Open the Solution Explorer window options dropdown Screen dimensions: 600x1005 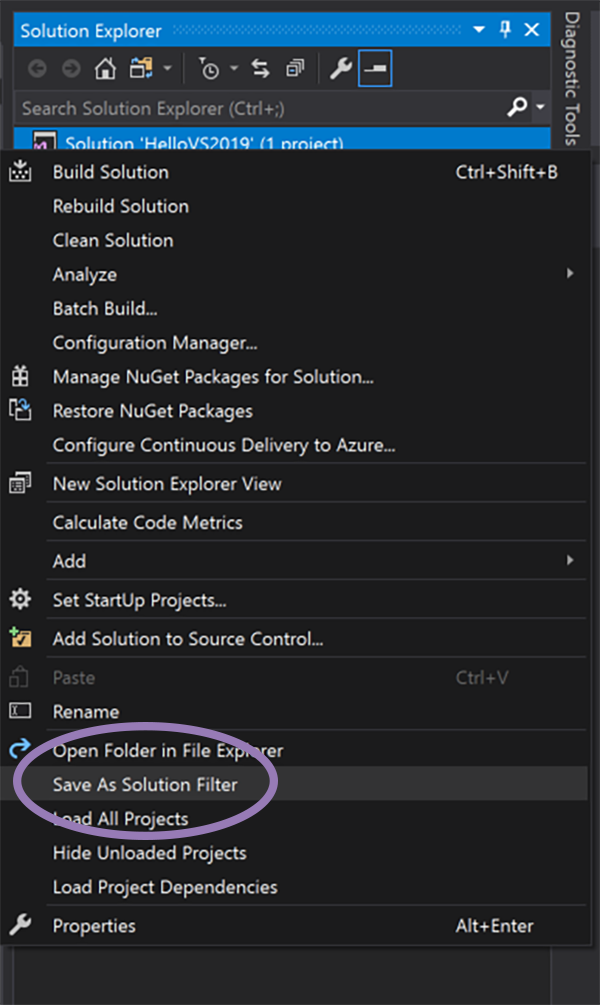479,30
